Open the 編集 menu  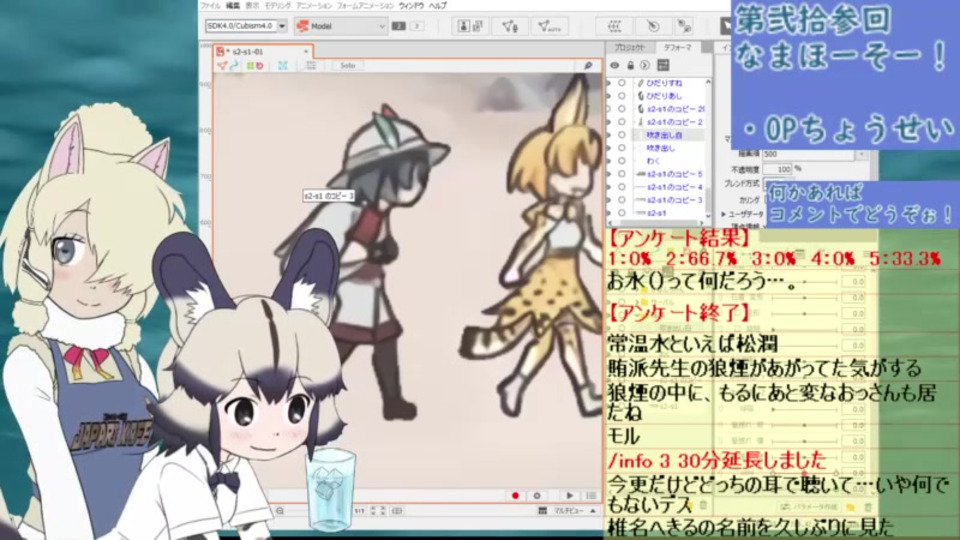coord(233,6)
